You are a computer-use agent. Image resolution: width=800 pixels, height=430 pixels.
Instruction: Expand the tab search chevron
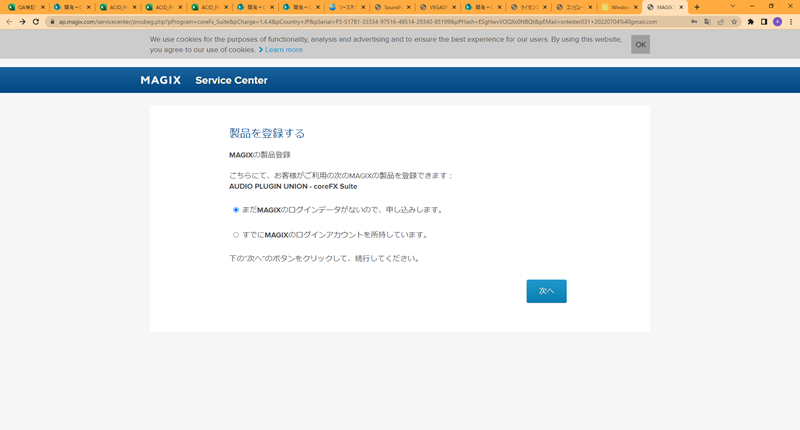(733, 7)
